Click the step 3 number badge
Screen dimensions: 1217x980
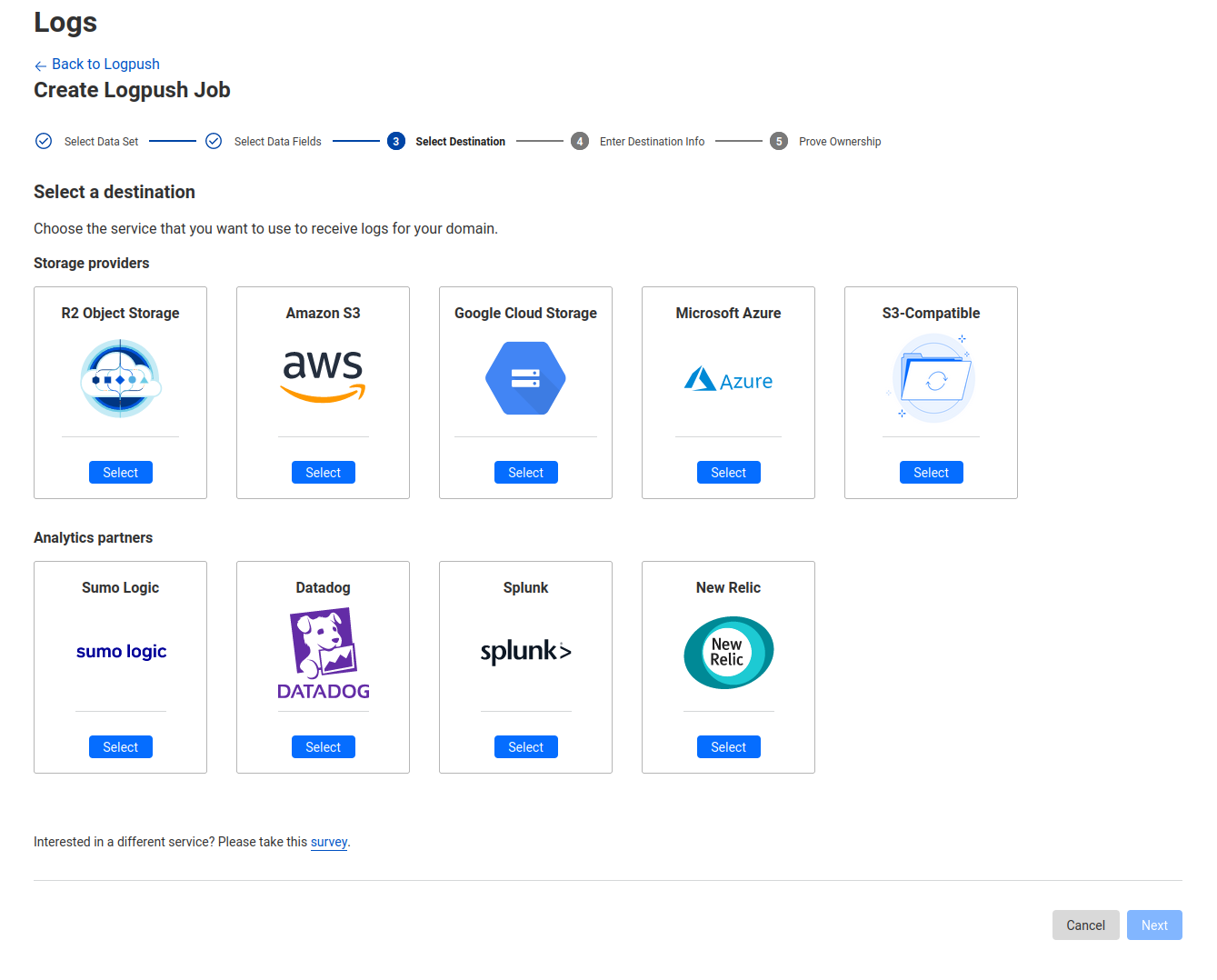click(x=396, y=141)
